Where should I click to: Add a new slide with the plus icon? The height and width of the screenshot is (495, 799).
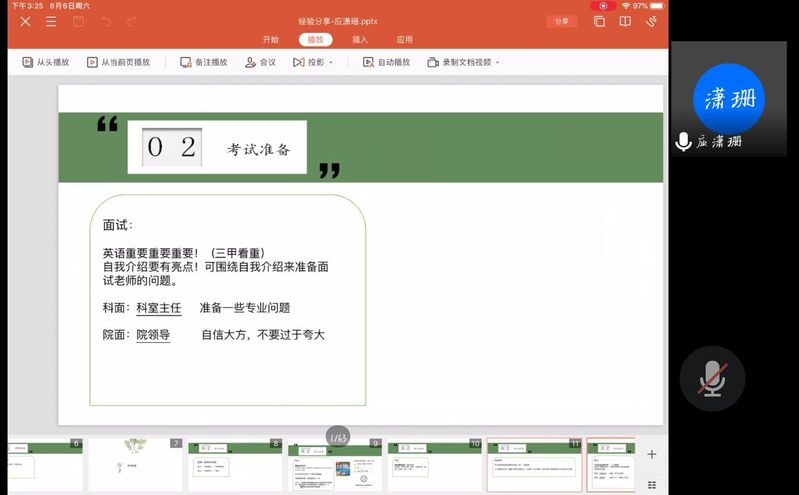(x=652, y=454)
